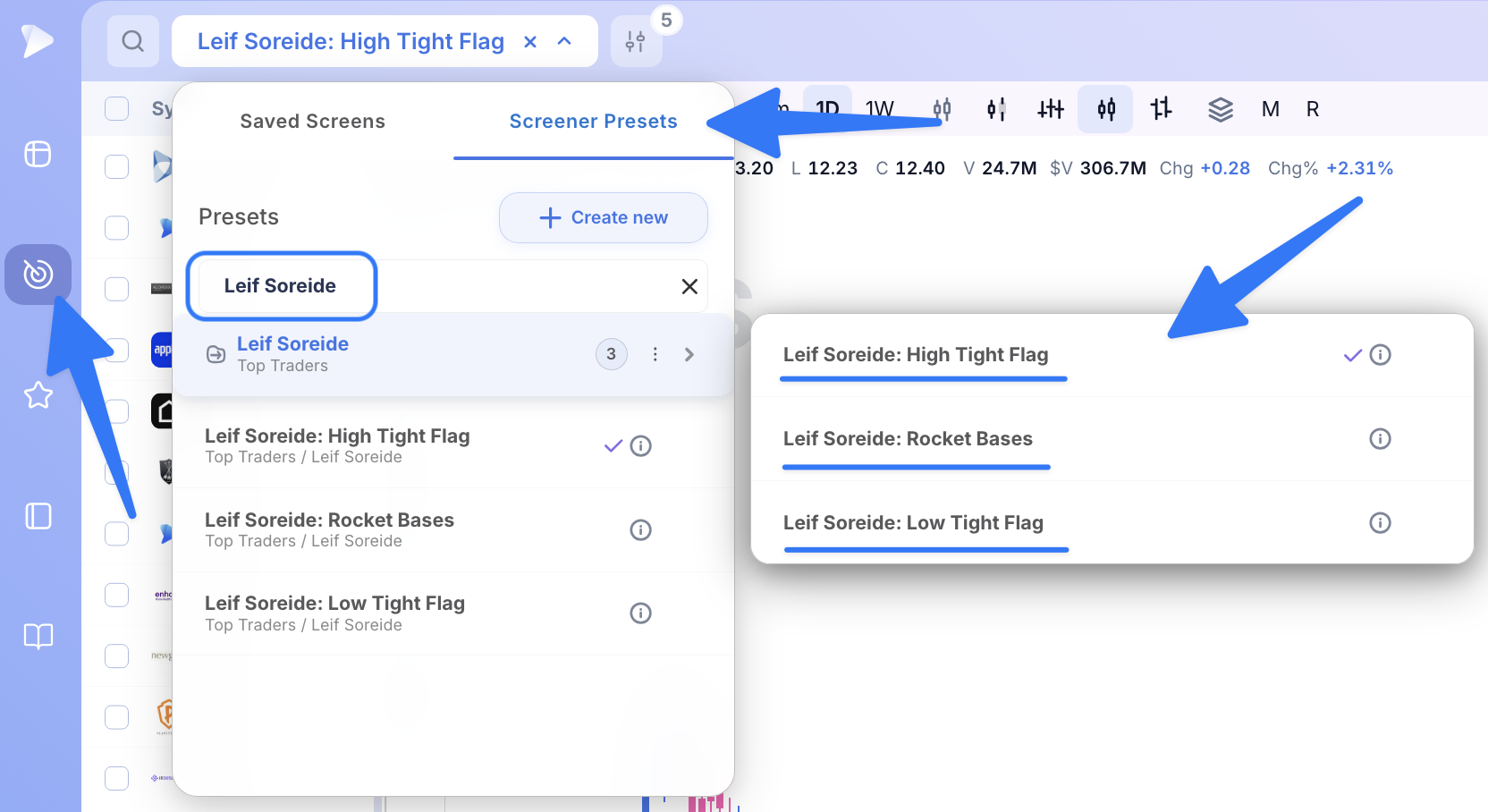Click the search magnifier icon
Image resolution: width=1488 pixels, height=812 pixels.
(x=133, y=41)
